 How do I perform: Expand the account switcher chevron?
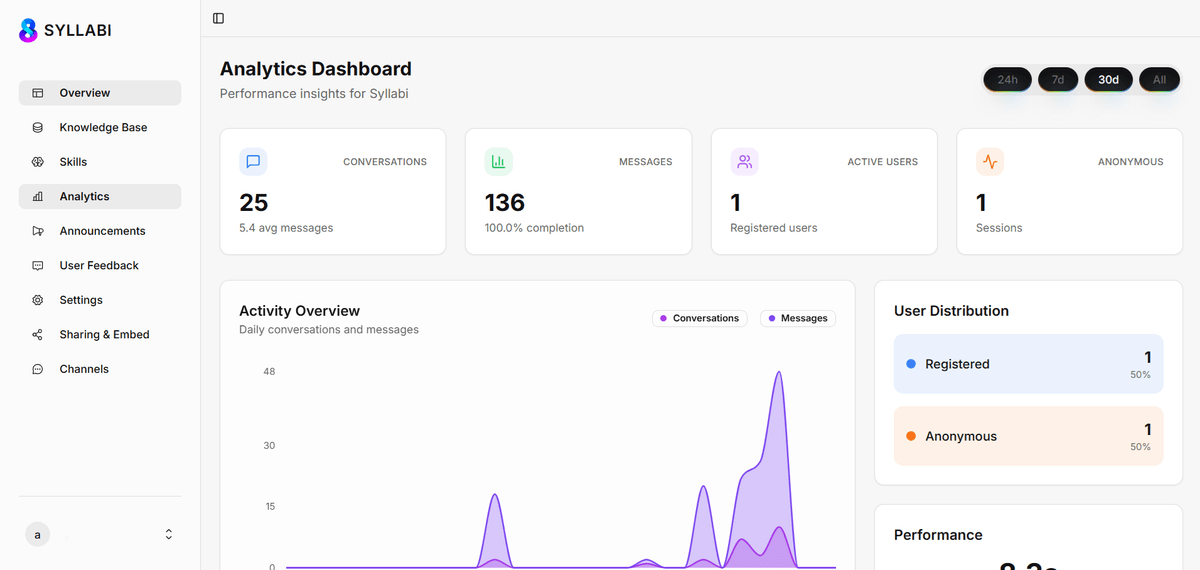coord(168,535)
